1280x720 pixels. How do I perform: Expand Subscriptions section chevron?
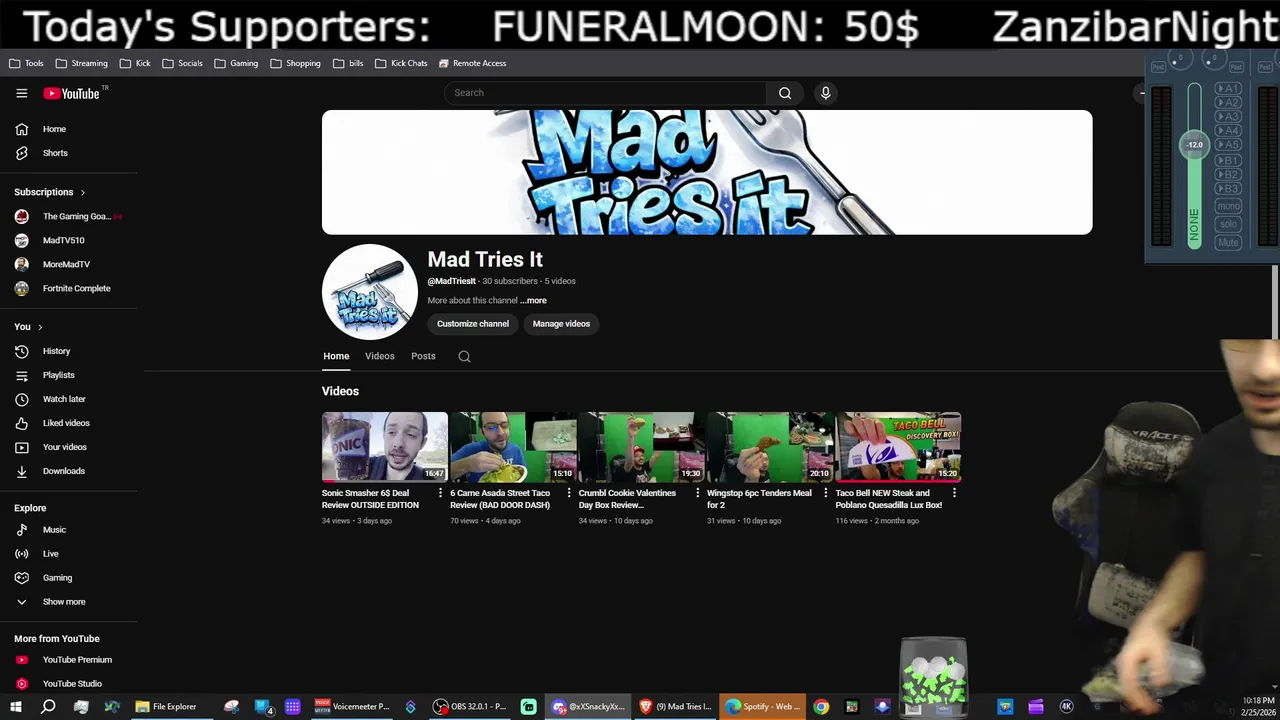click(x=82, y=192)
